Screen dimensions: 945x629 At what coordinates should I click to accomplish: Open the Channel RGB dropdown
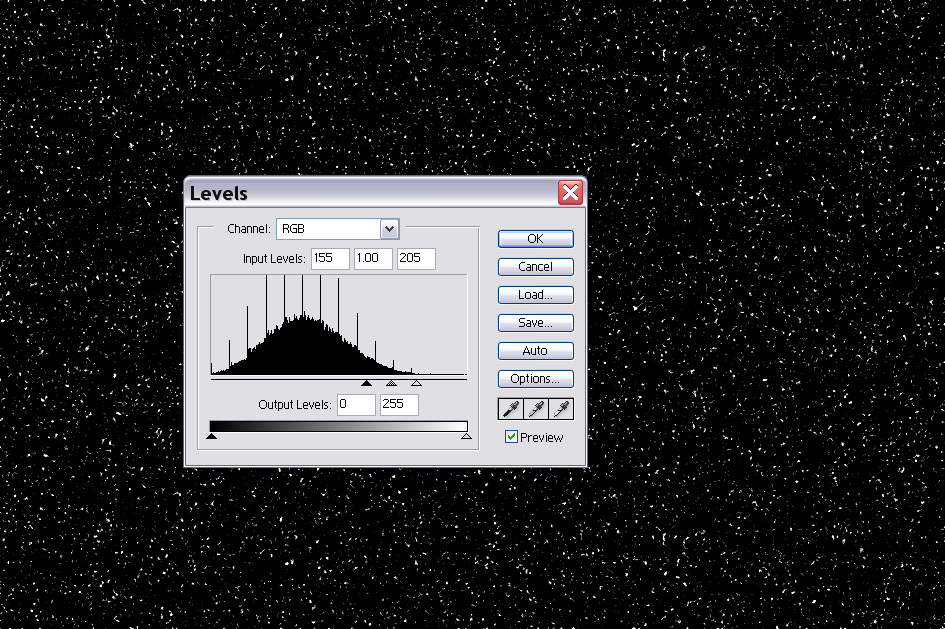(389, 229)
